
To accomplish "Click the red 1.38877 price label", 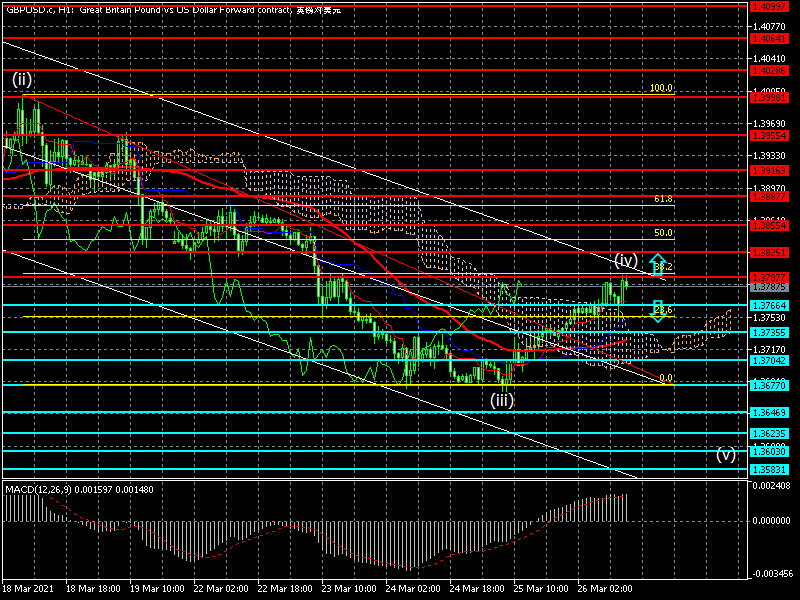I will pyautogui.click(x=769, y=196).
